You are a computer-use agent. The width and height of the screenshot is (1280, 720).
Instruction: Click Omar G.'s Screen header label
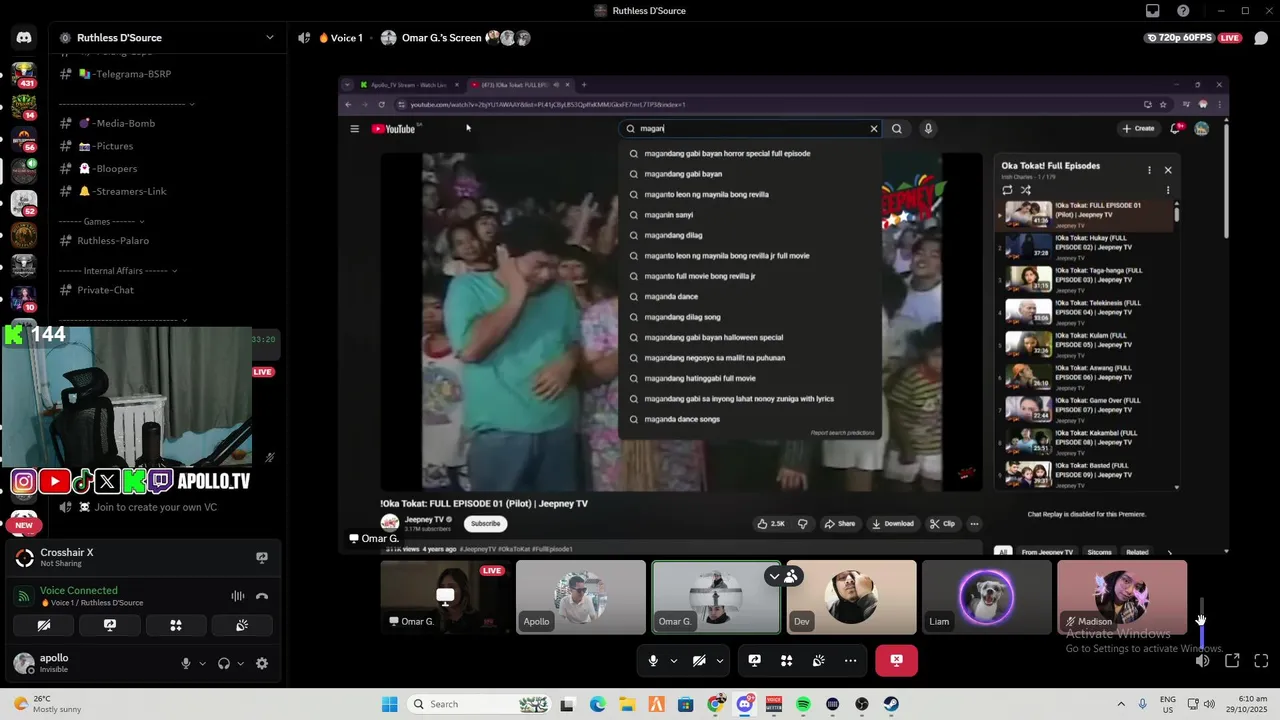click(x=441, y=38)
